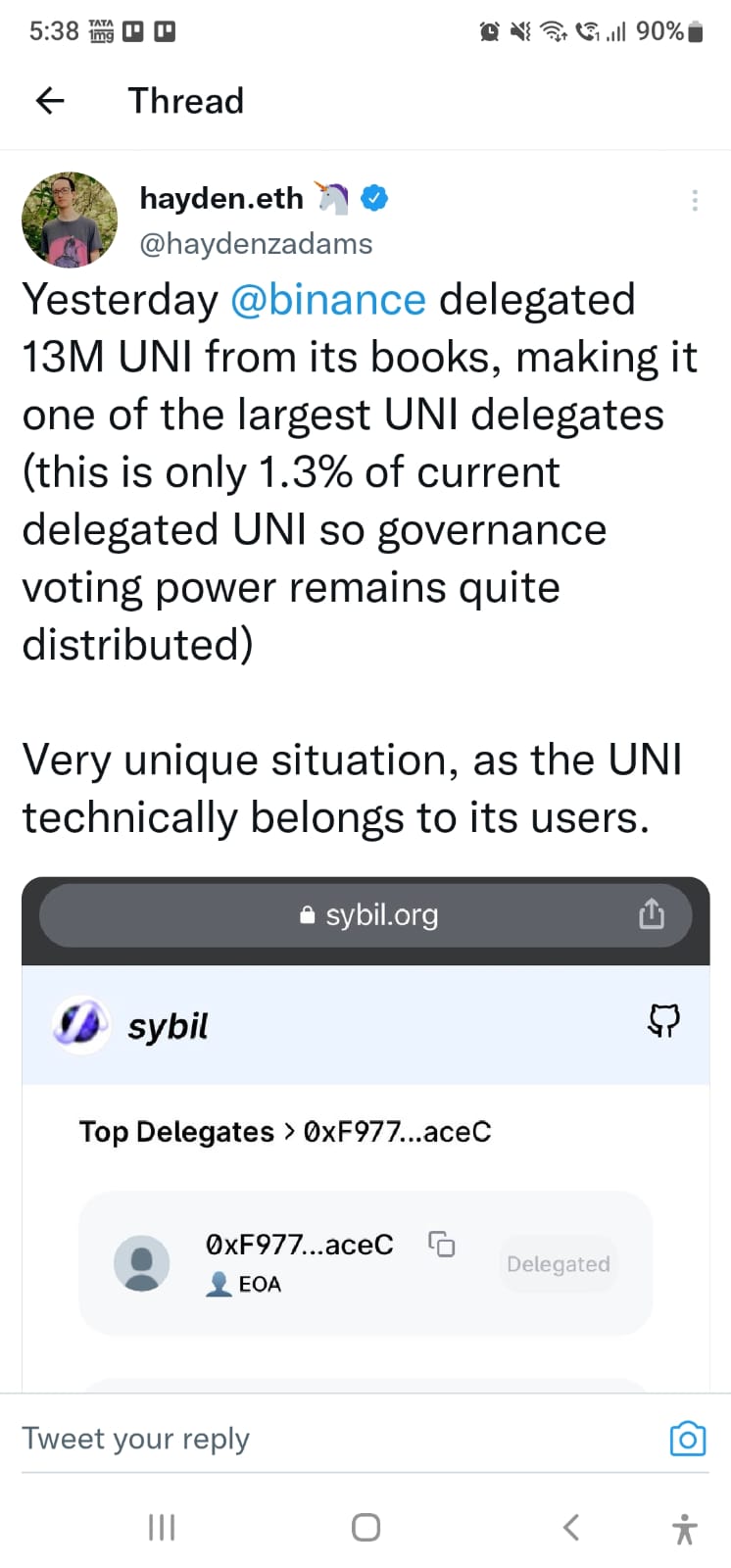Image resolution: width=731 pixels, height=1568 pixels.
Task: Tap the 0xF977...aceC breadcrumb item
Action: [397, 1132]
